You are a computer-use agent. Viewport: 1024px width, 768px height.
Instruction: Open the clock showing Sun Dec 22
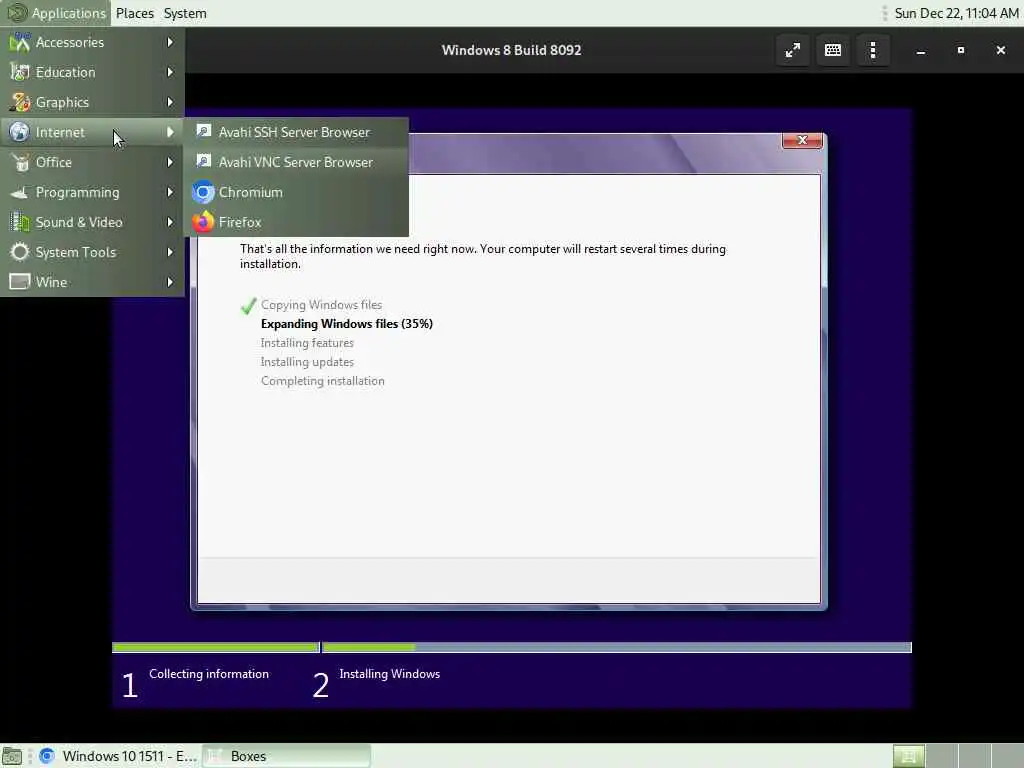click(x=955, y=13)
